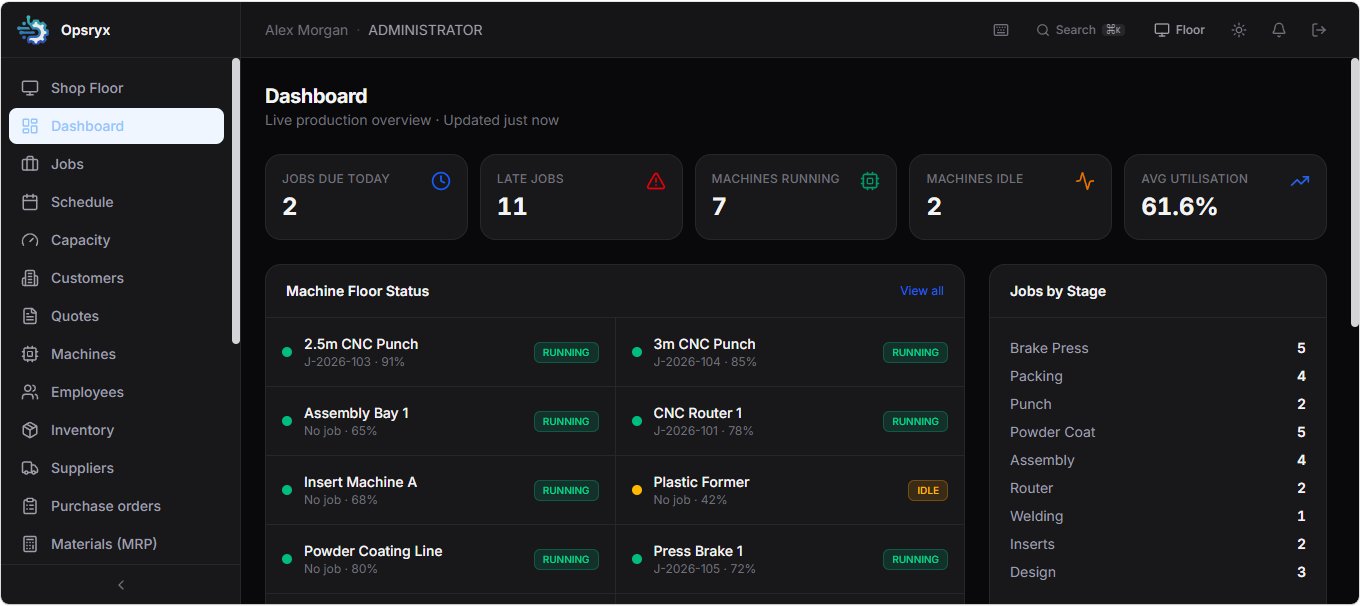Click the Opsryx logo icon

pyautogui.click(x=32, y=30)
